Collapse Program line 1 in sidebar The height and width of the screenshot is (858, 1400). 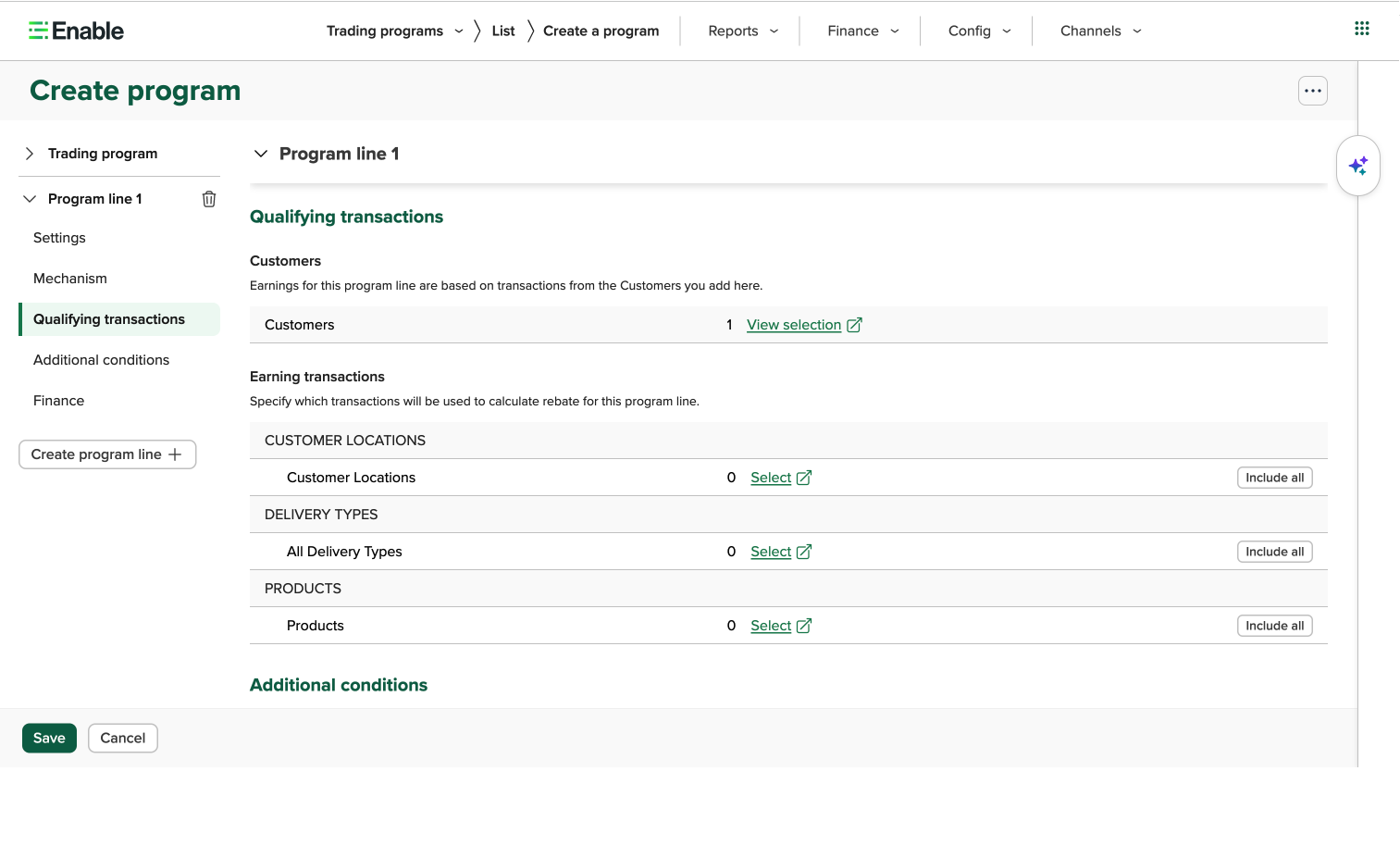(30, 199)
